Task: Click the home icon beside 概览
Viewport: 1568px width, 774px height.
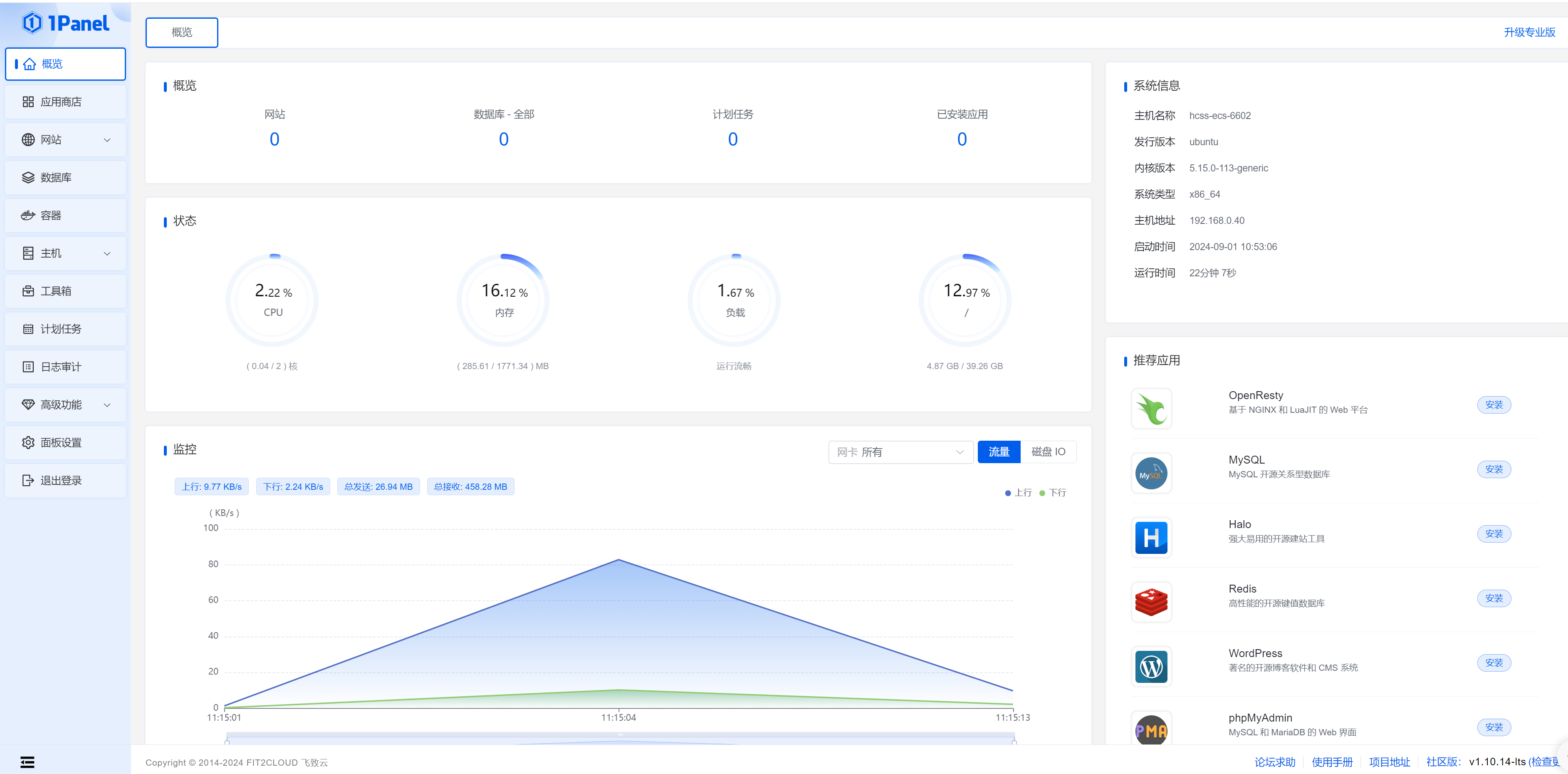Action: pos(29,64)
